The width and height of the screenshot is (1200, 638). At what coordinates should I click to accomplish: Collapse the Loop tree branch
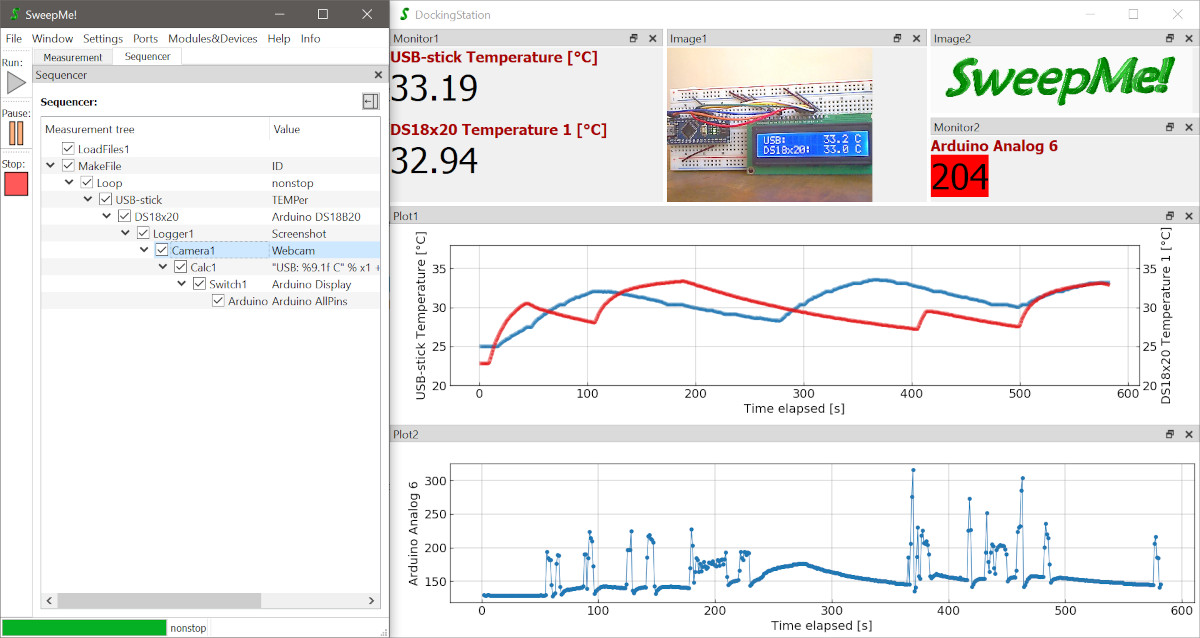(69, 183)
